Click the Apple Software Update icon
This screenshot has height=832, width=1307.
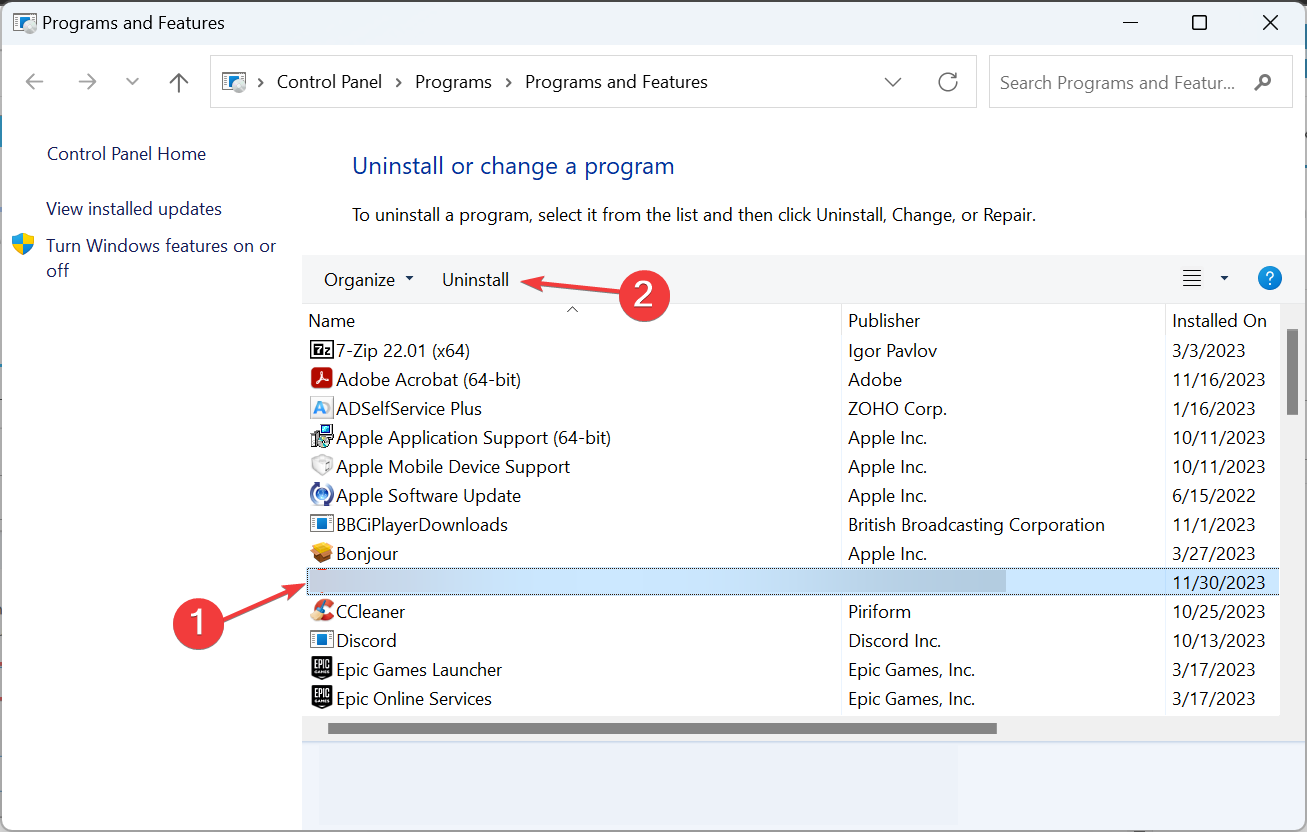tap(321, 495)
